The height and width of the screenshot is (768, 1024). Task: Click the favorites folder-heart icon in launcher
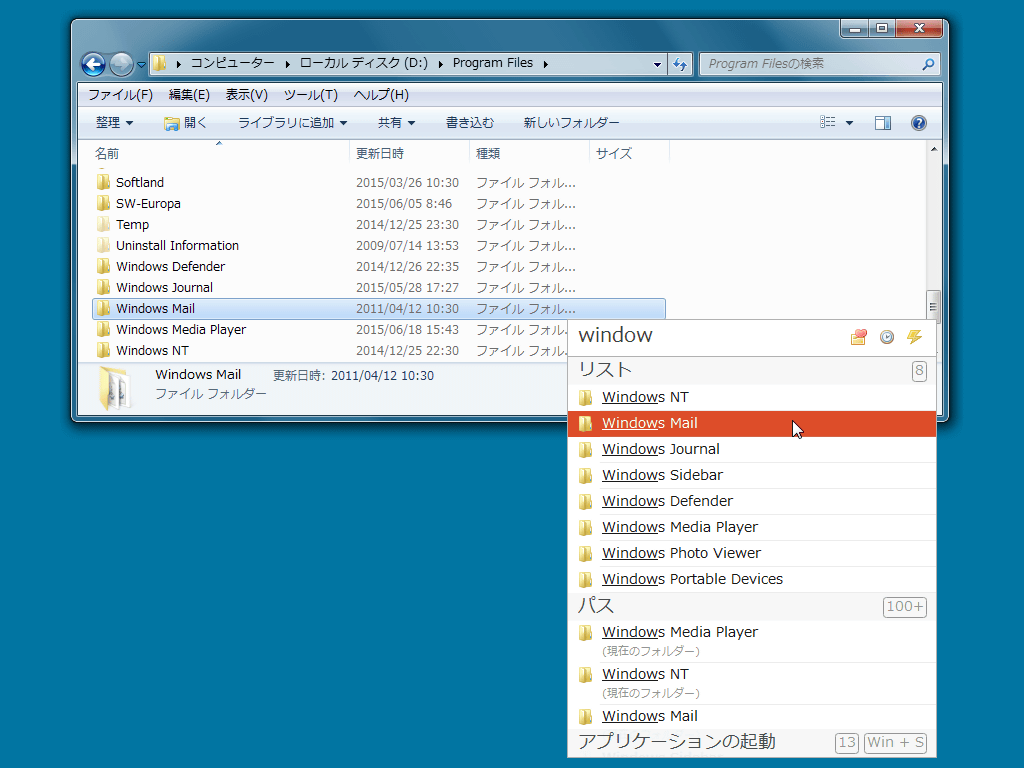coord(859,337)
